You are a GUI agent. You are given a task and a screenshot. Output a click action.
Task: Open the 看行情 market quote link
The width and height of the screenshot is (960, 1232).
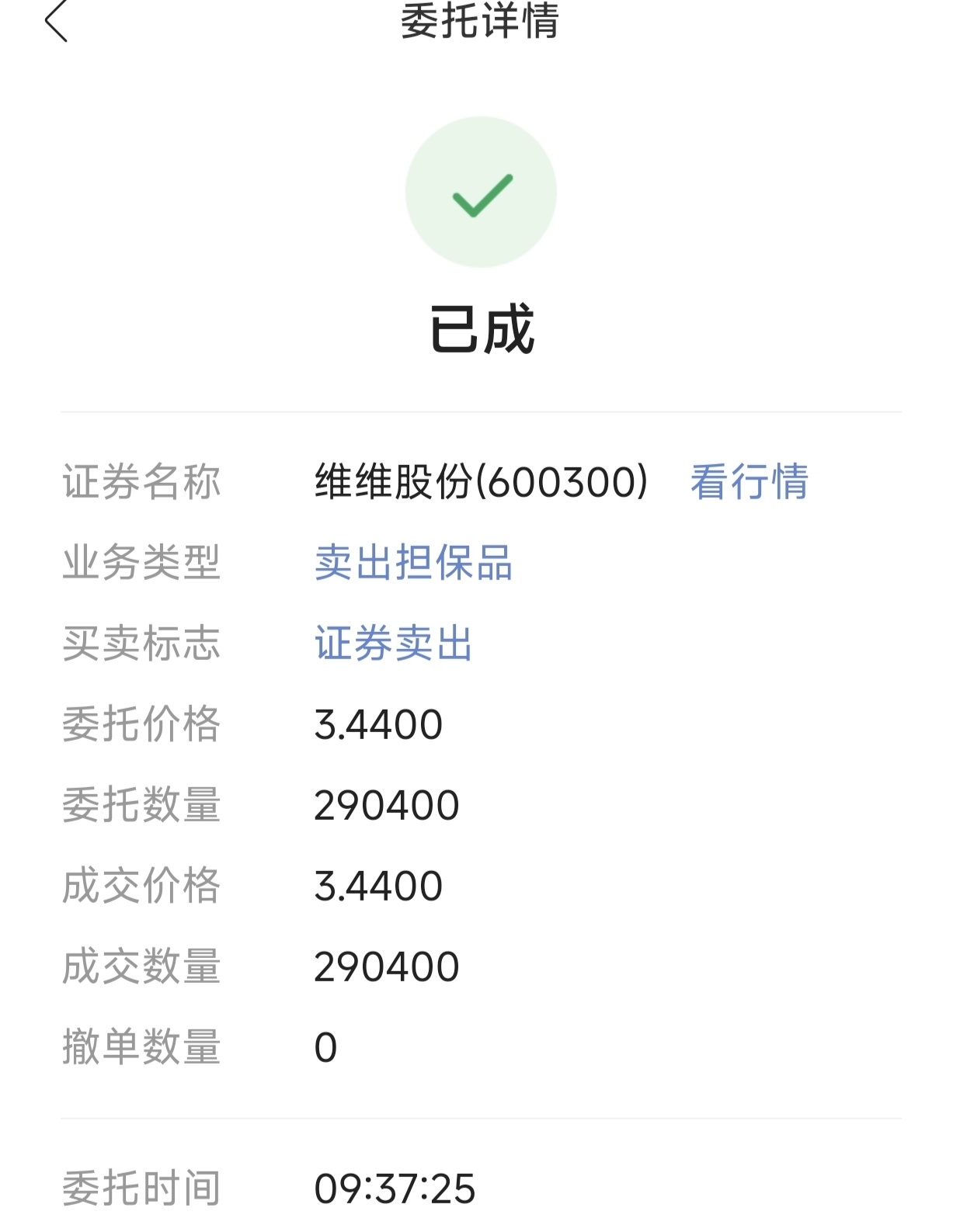coord(749,481)
